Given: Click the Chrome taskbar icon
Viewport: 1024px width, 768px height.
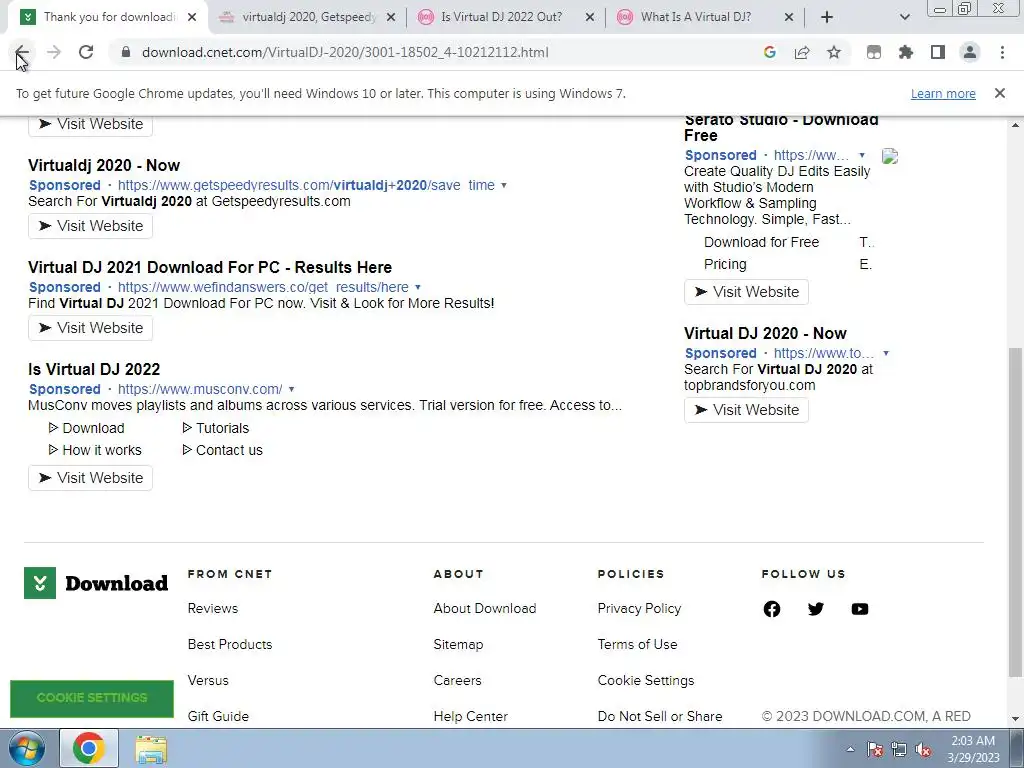Looking at the screenshot, I should pyautogui.click(x=89, y=748).
